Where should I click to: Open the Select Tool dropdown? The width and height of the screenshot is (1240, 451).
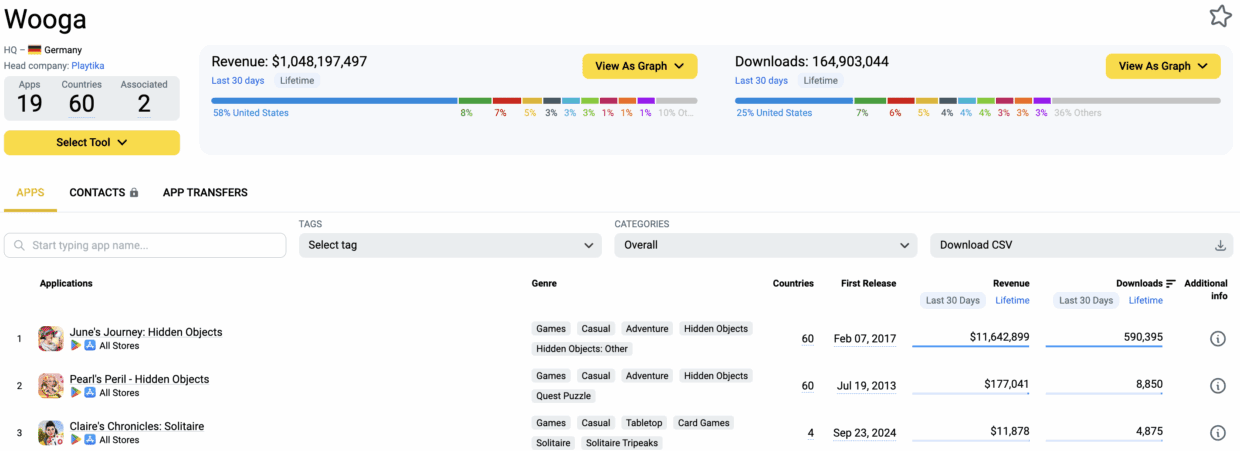point(92,143)
